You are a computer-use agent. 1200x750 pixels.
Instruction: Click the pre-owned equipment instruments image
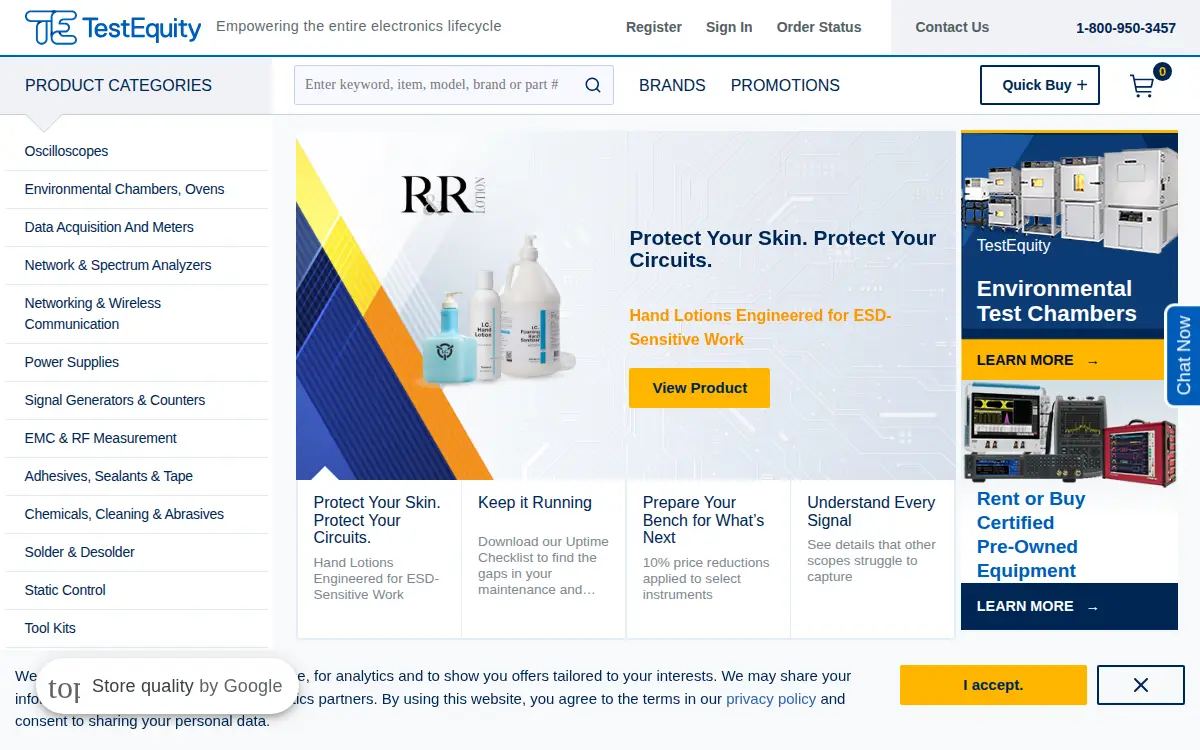click(x=1069, y=433)
